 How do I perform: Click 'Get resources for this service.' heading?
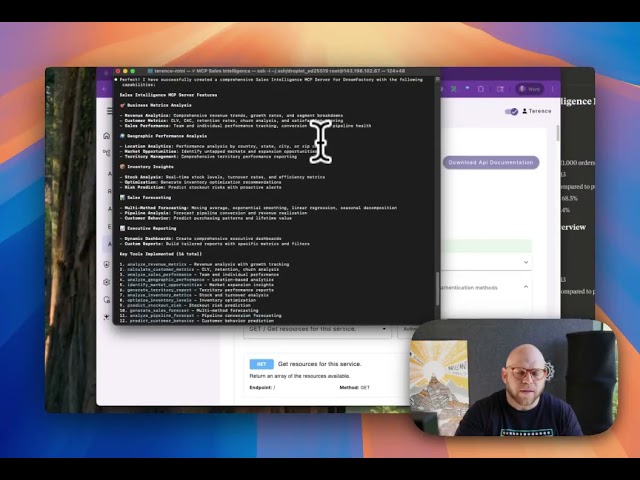(320, 364)
